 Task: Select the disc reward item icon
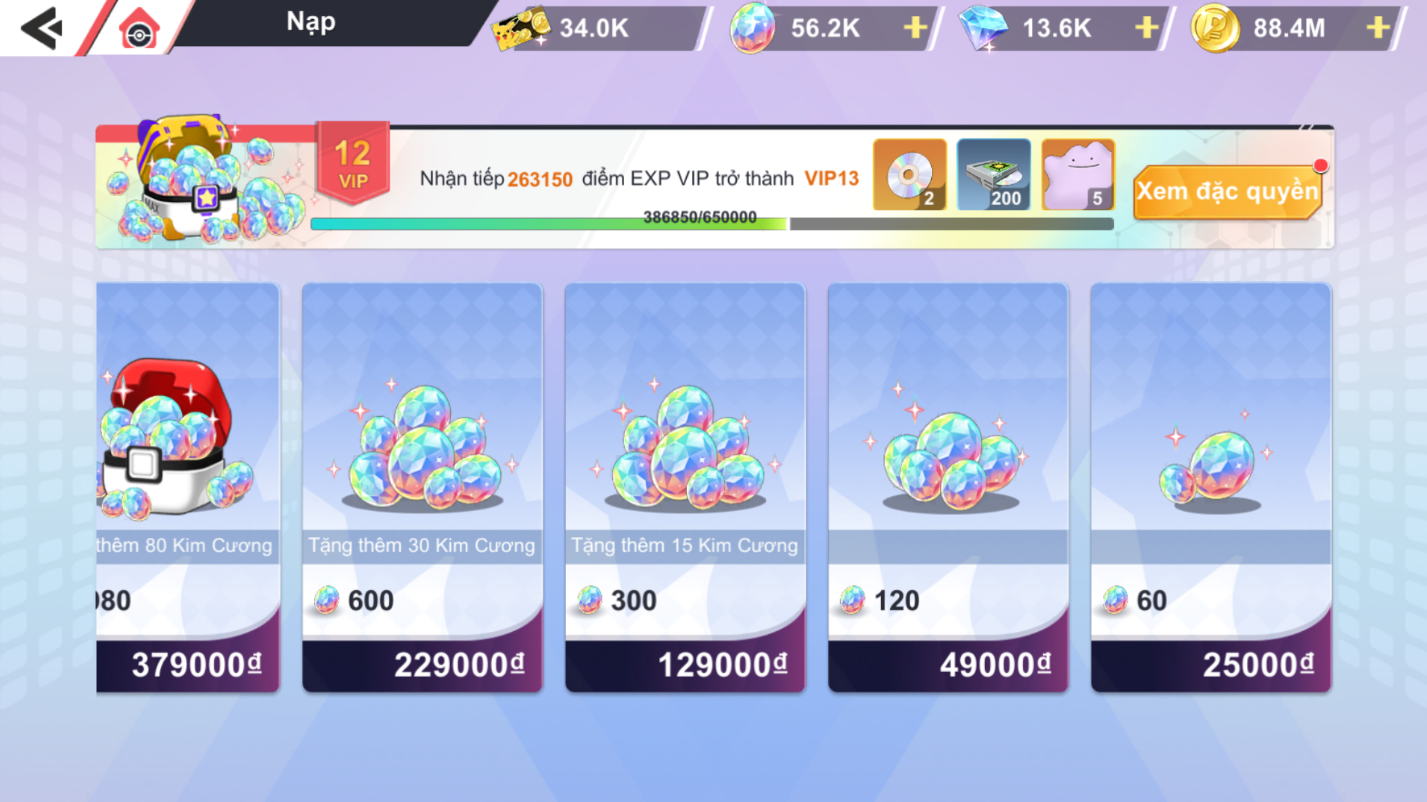909,175
